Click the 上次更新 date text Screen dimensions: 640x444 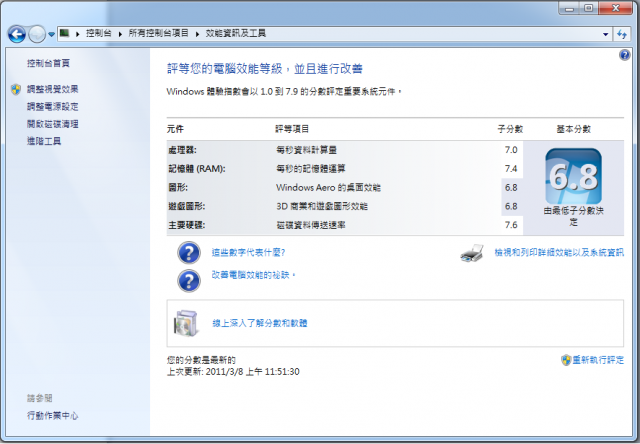coord(233,372)
